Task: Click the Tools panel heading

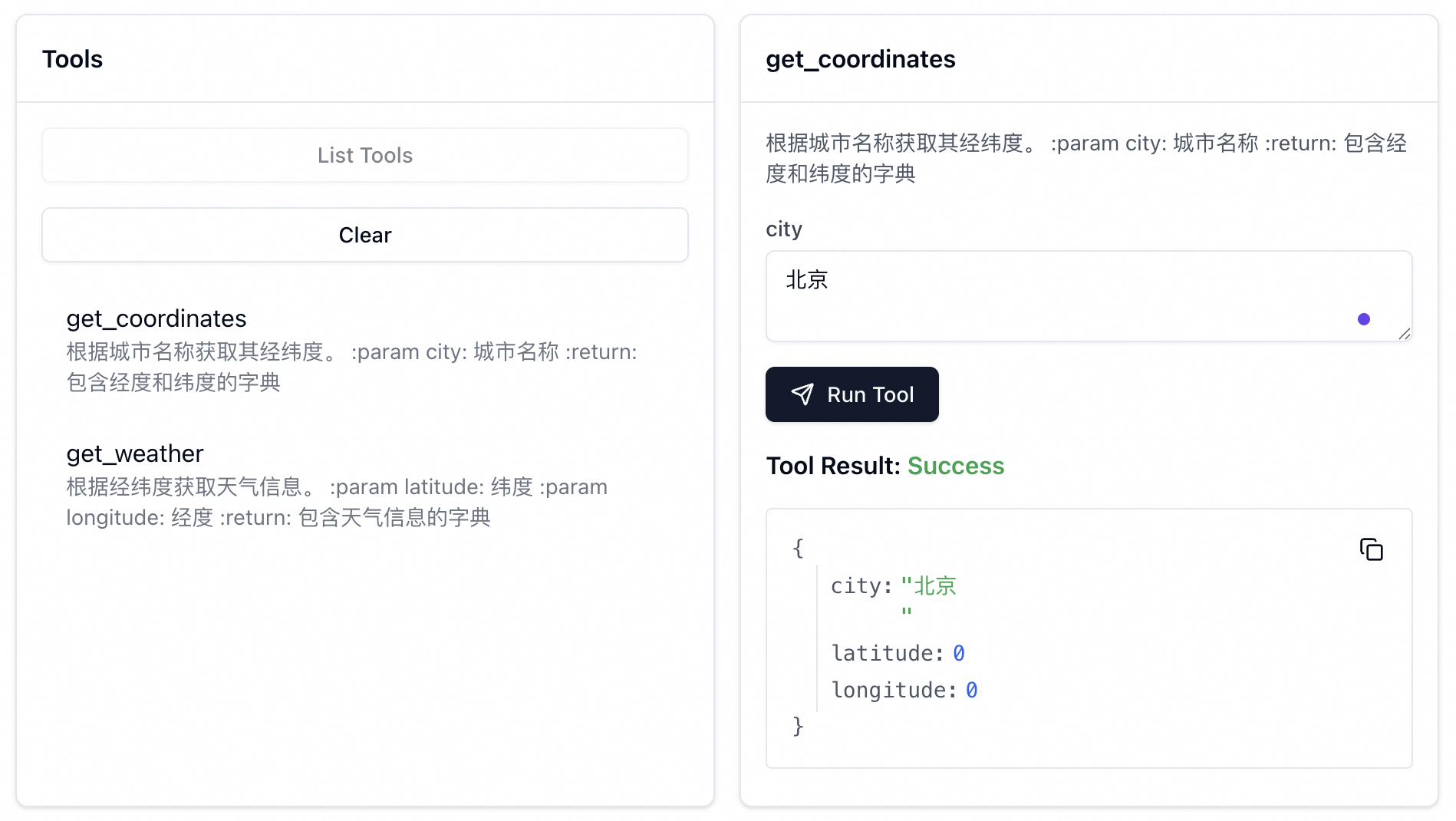Action: [72, 59]
